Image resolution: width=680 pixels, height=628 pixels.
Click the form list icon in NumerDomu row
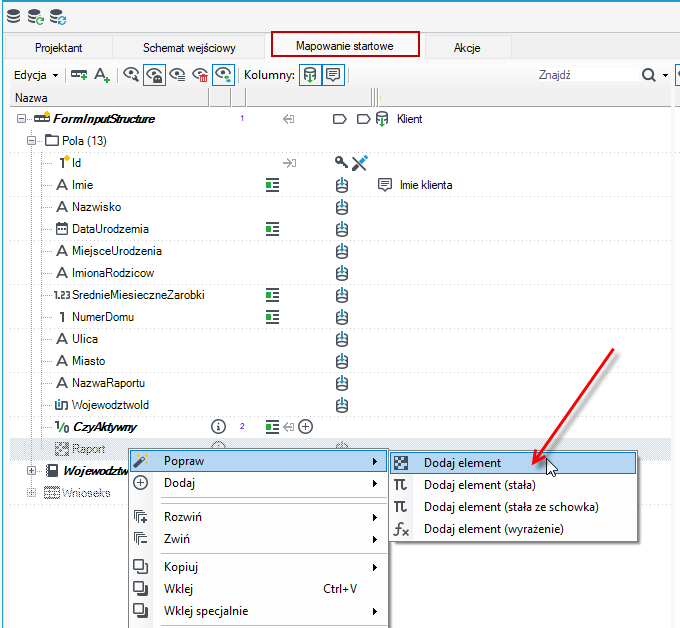tap(272, 317)
